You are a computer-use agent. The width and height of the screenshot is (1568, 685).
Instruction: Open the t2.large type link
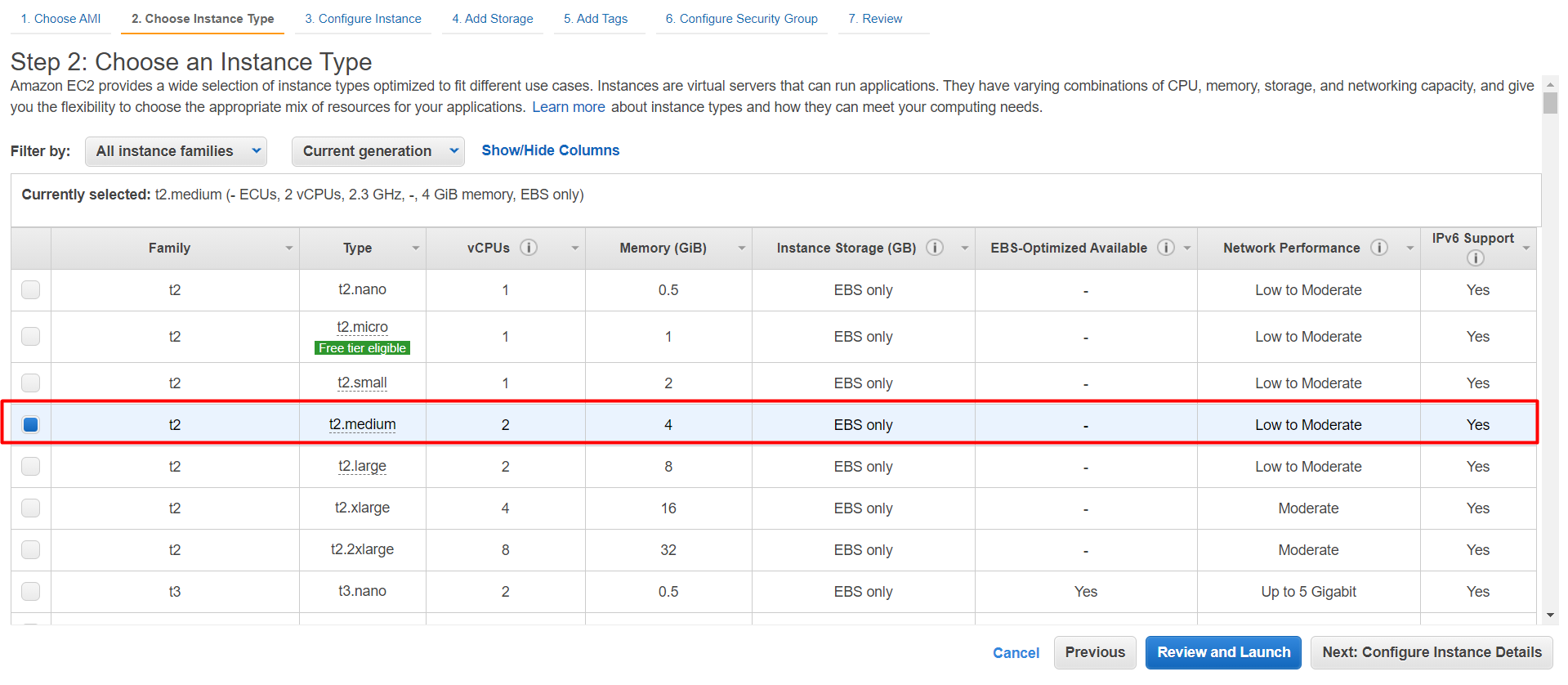[363, 466]
